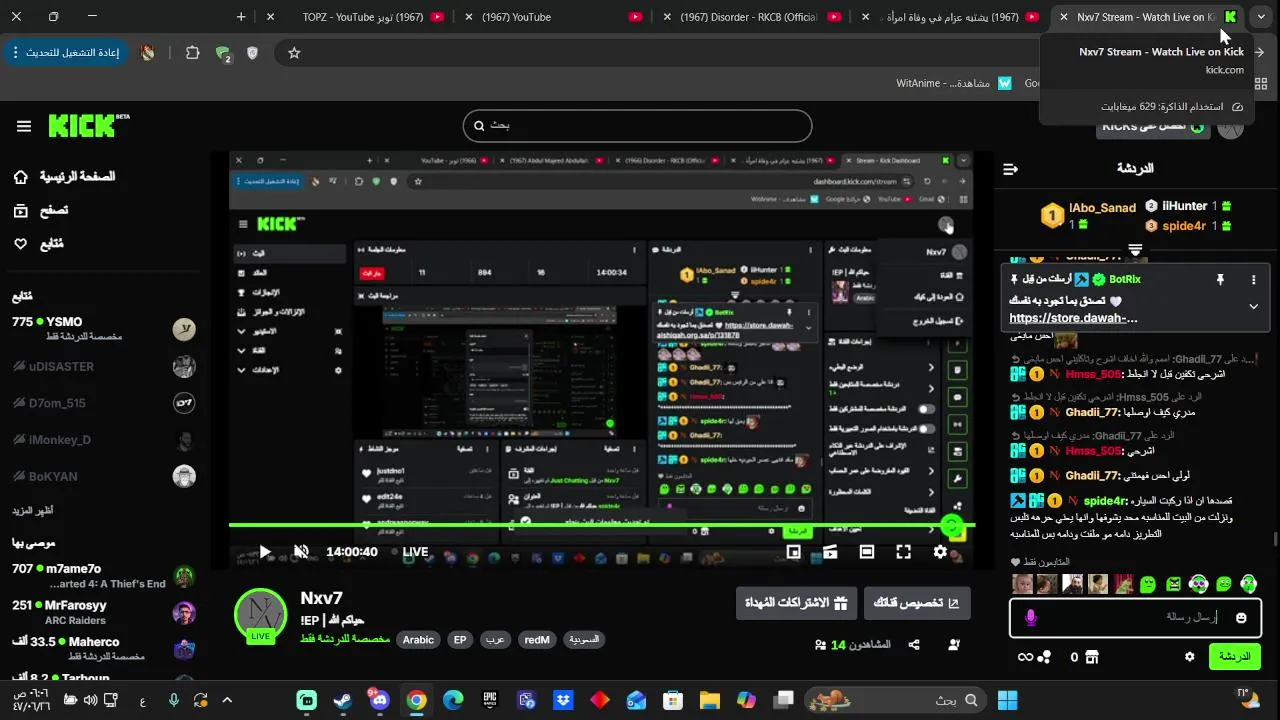Image resolution: width=1280 pixels, height=720 pixels.
Task: Click الاشتراكات المهداة gifted subs button
Action: pyautogui.click(x=796, y=603)
